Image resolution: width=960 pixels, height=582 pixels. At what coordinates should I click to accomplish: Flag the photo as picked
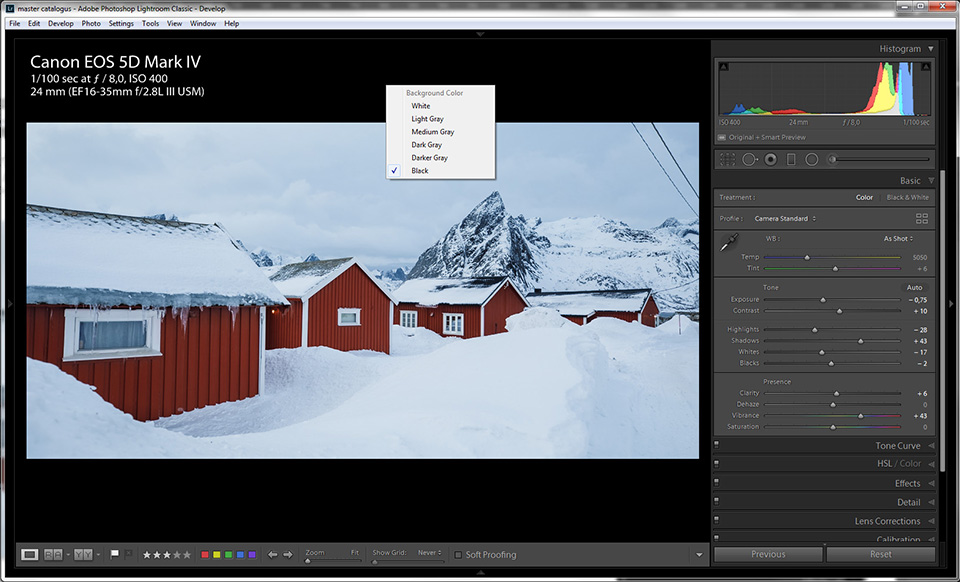coord(114,554)
